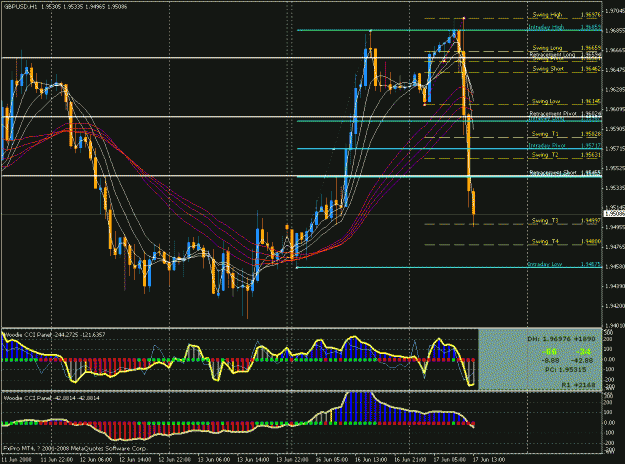The height and width of the screenshot is (464, 625).
Task: Select the 'Swing Long' level label
Action: tap(547, 48)
